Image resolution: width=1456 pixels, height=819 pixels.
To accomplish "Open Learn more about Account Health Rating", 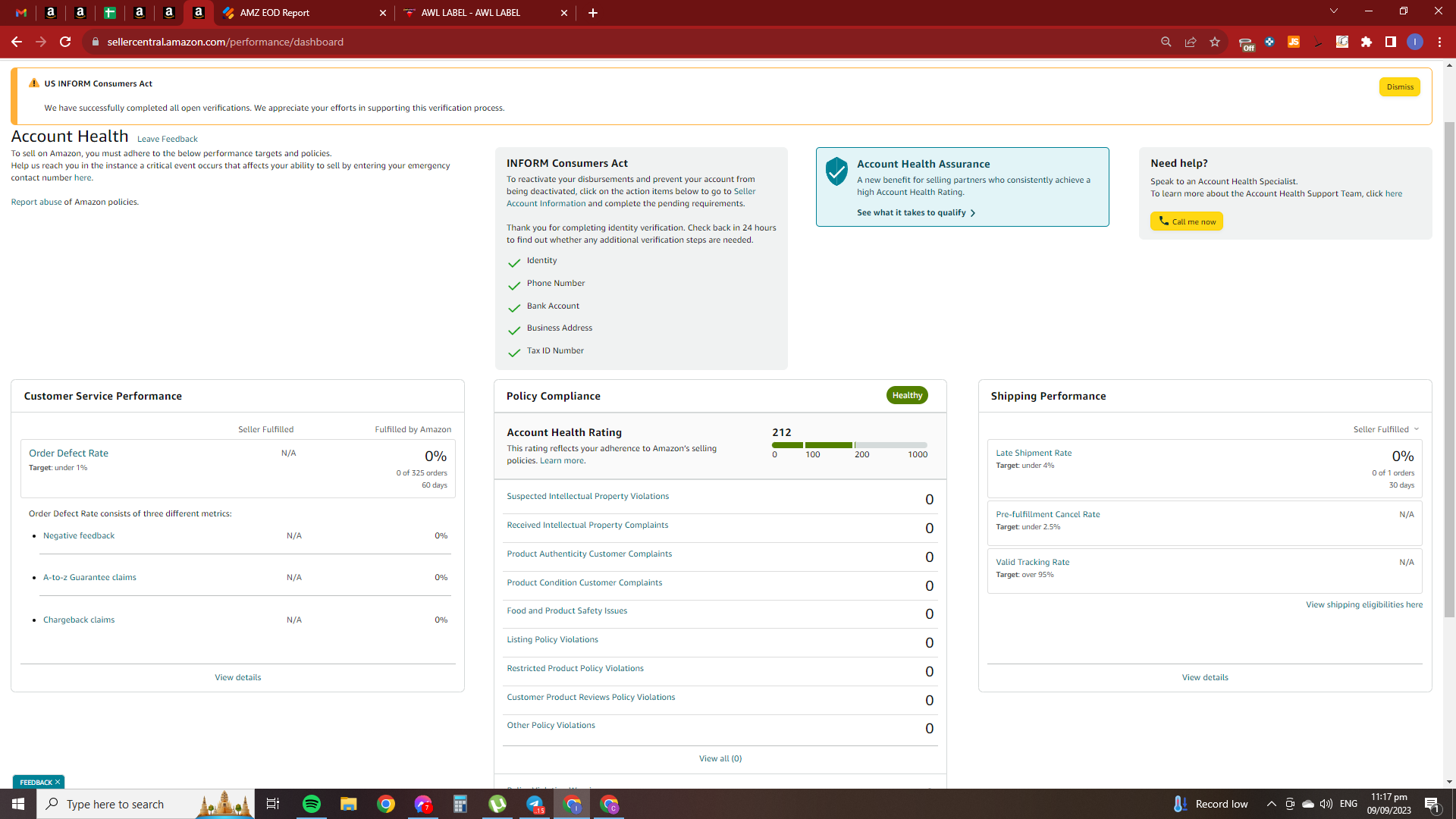I will (562, 461).
